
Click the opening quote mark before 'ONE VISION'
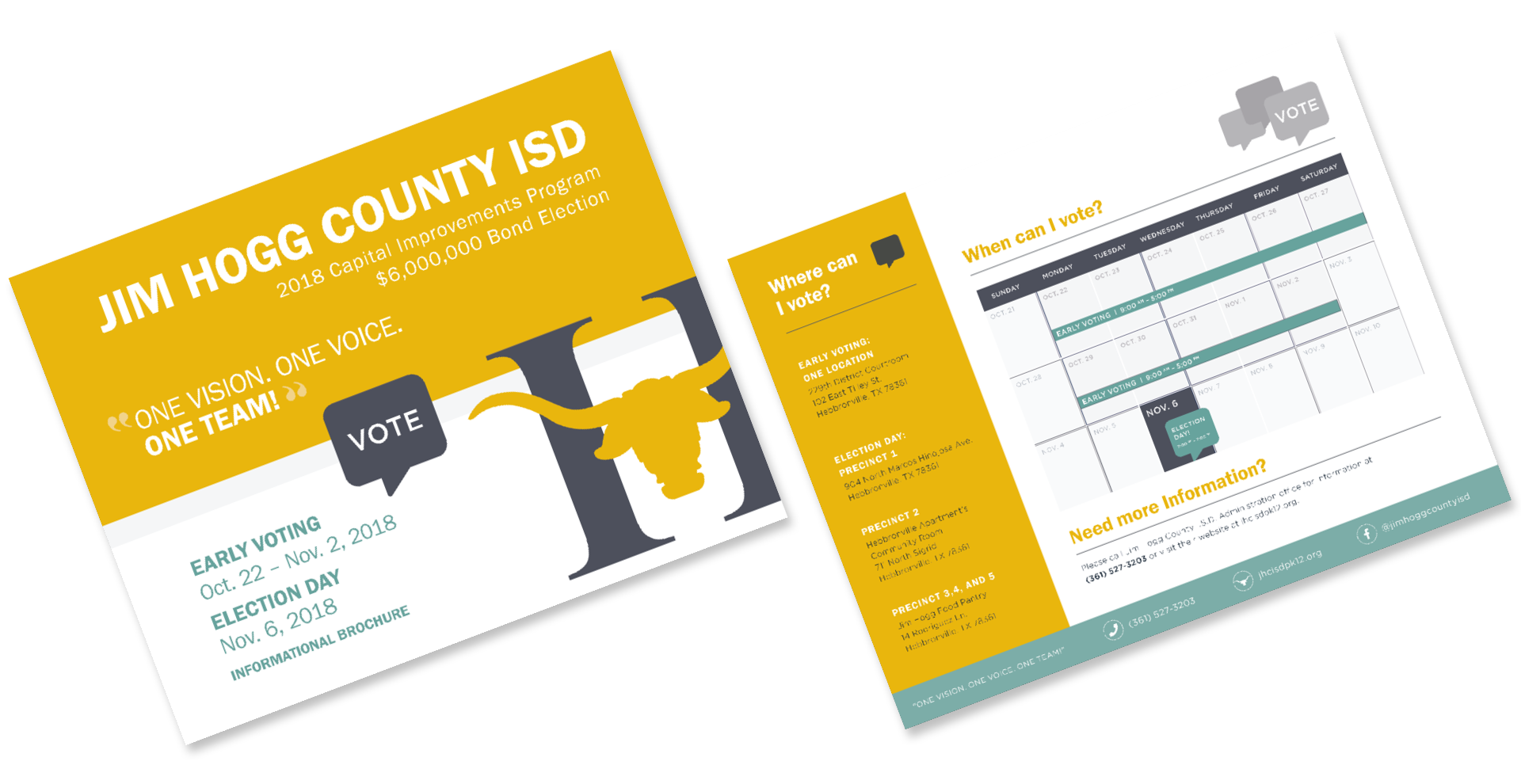(119, 421)
